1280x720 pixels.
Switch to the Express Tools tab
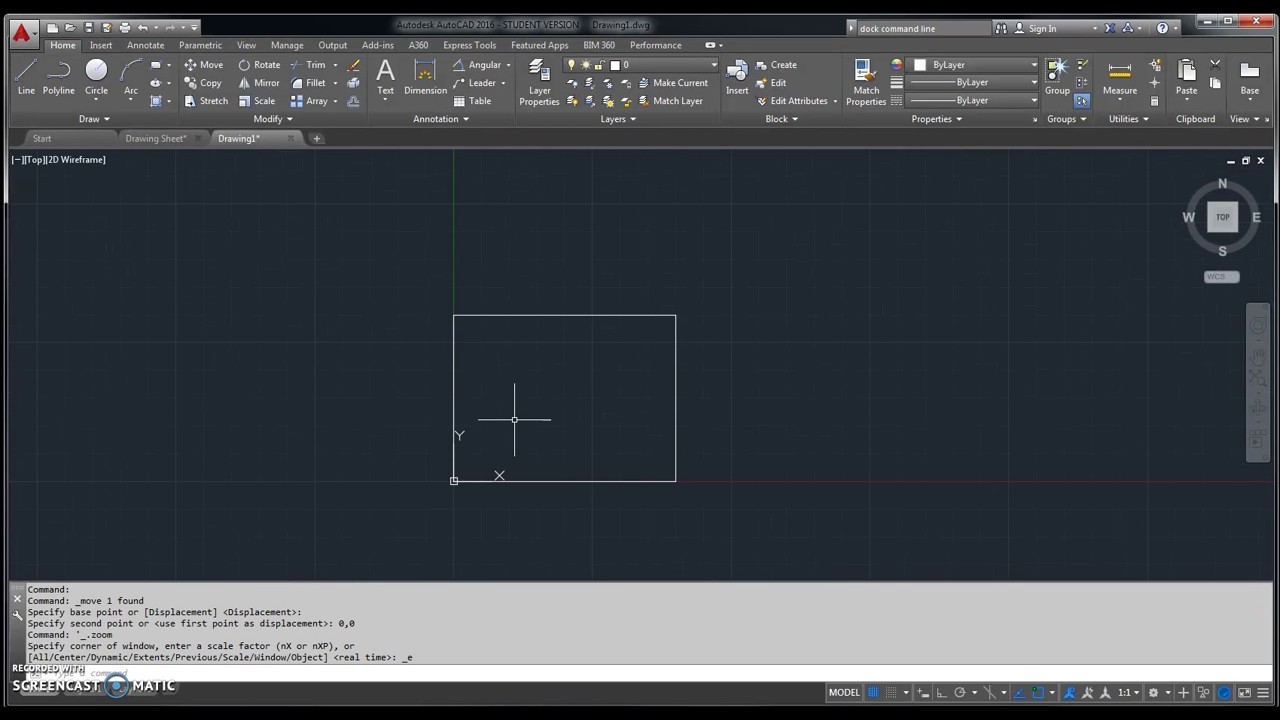(469, 45)
